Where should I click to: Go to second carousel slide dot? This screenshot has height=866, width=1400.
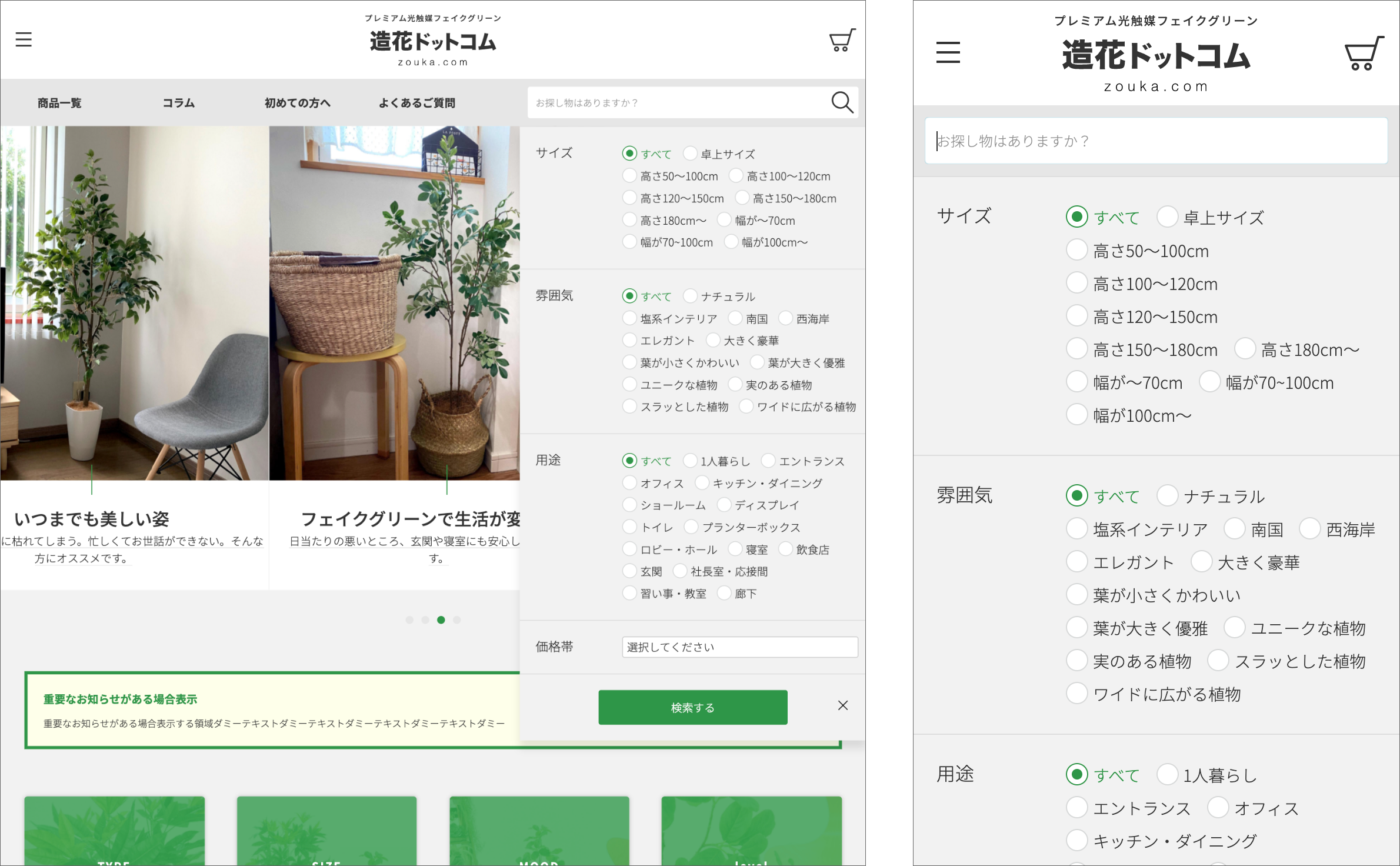click(425, 620)
